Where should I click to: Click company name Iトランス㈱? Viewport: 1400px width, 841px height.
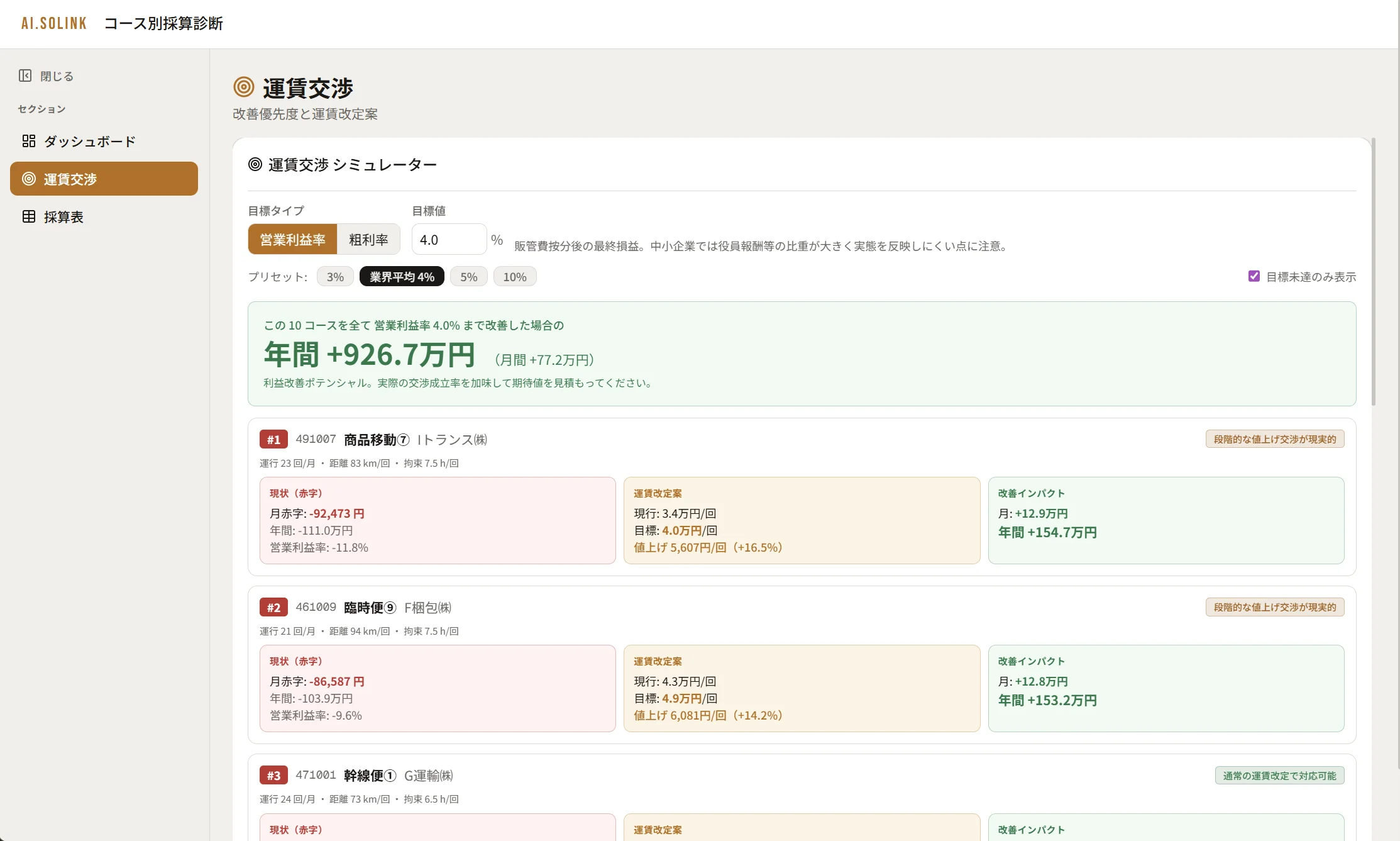[452, 440]
